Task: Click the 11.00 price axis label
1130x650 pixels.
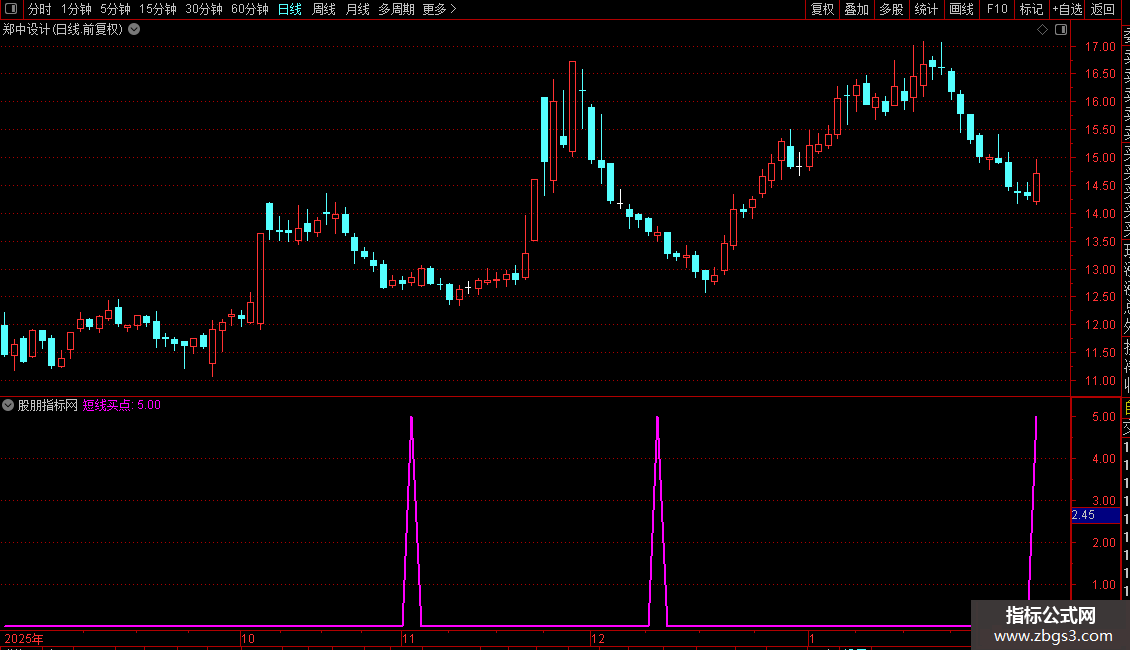Action: click(1100, 380)
